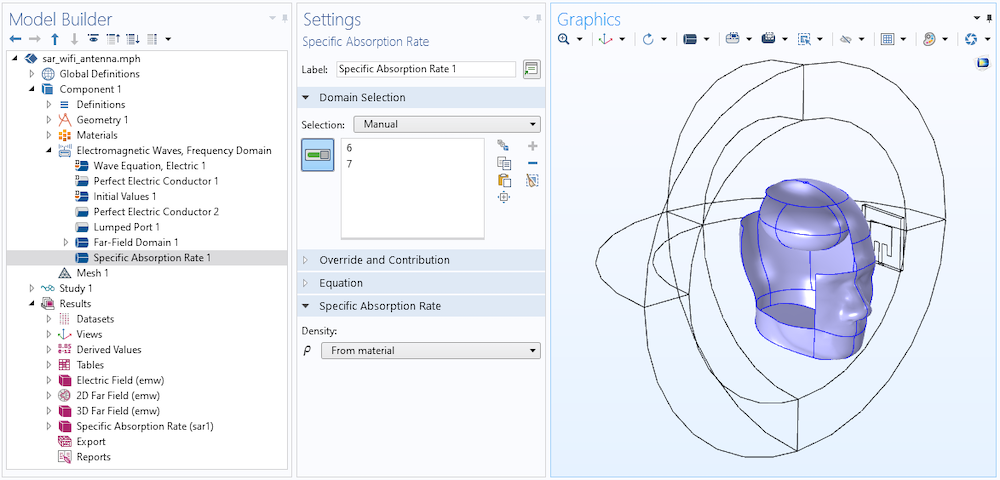The height and width of the screenshot is (480, 1000).
Task: Select the Electric Field (emw) plot group
Action: pyautogui.click(x=121, y=380)
